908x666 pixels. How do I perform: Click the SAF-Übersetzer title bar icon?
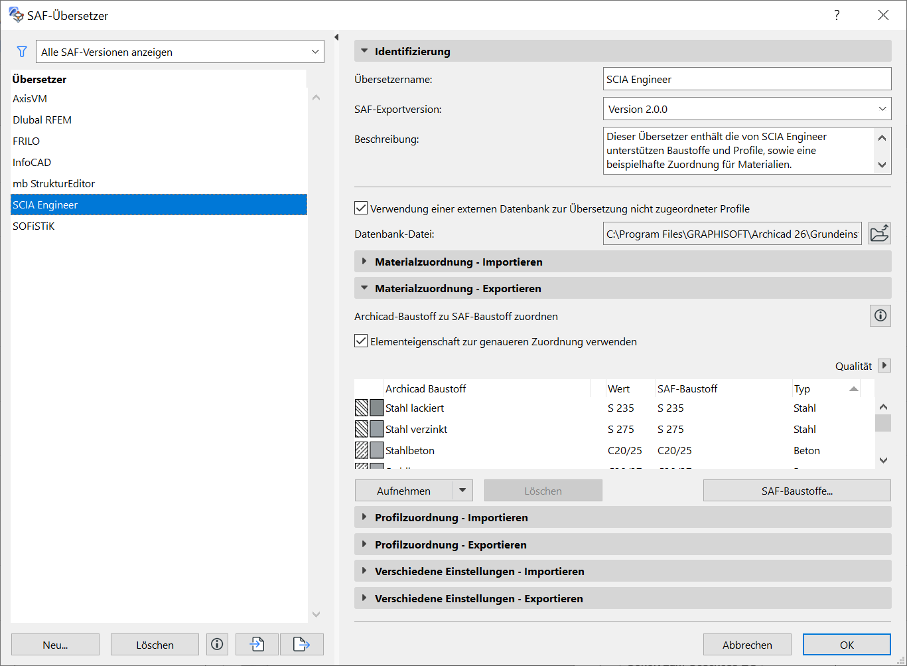point(16,14)
